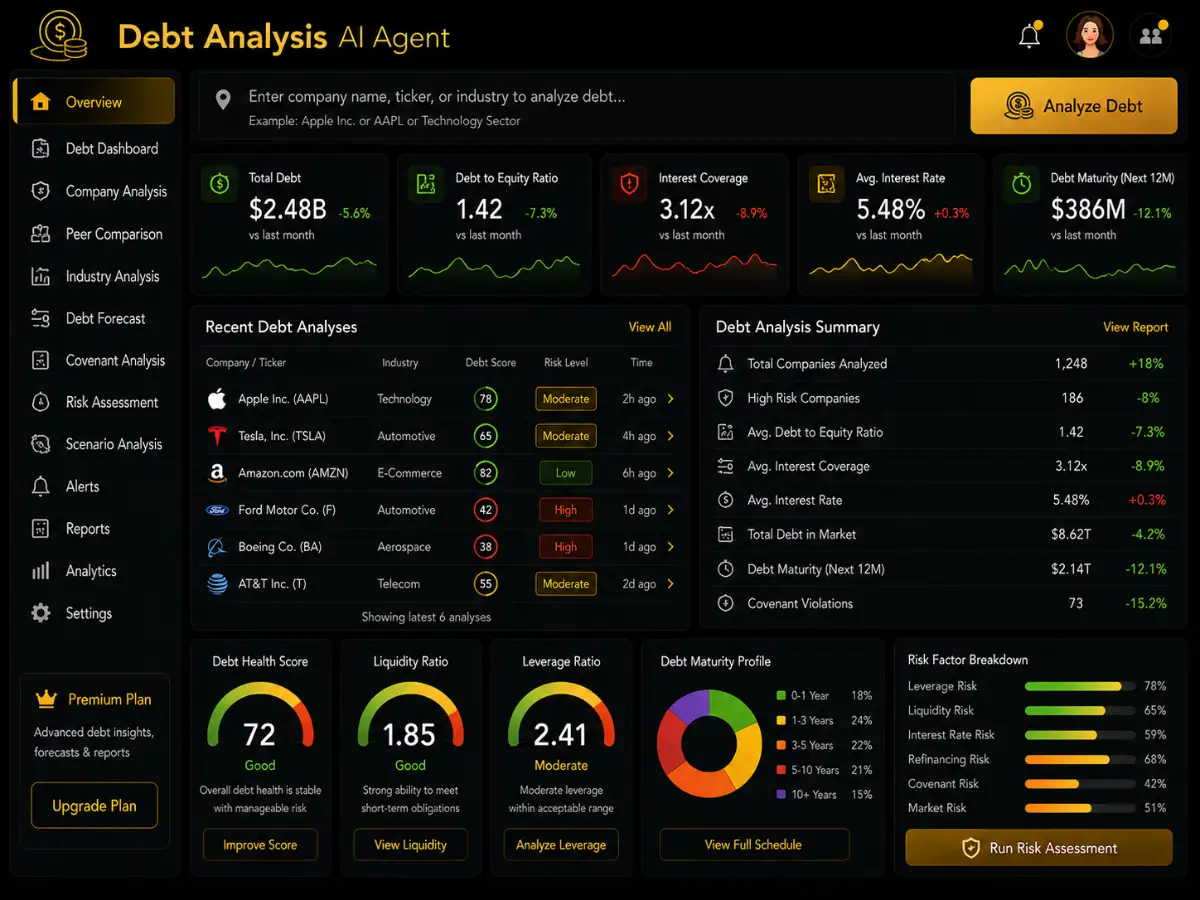
Task: Click the High risk badge for Boeing
Action: pyautogui.click(x=566, y=547)
